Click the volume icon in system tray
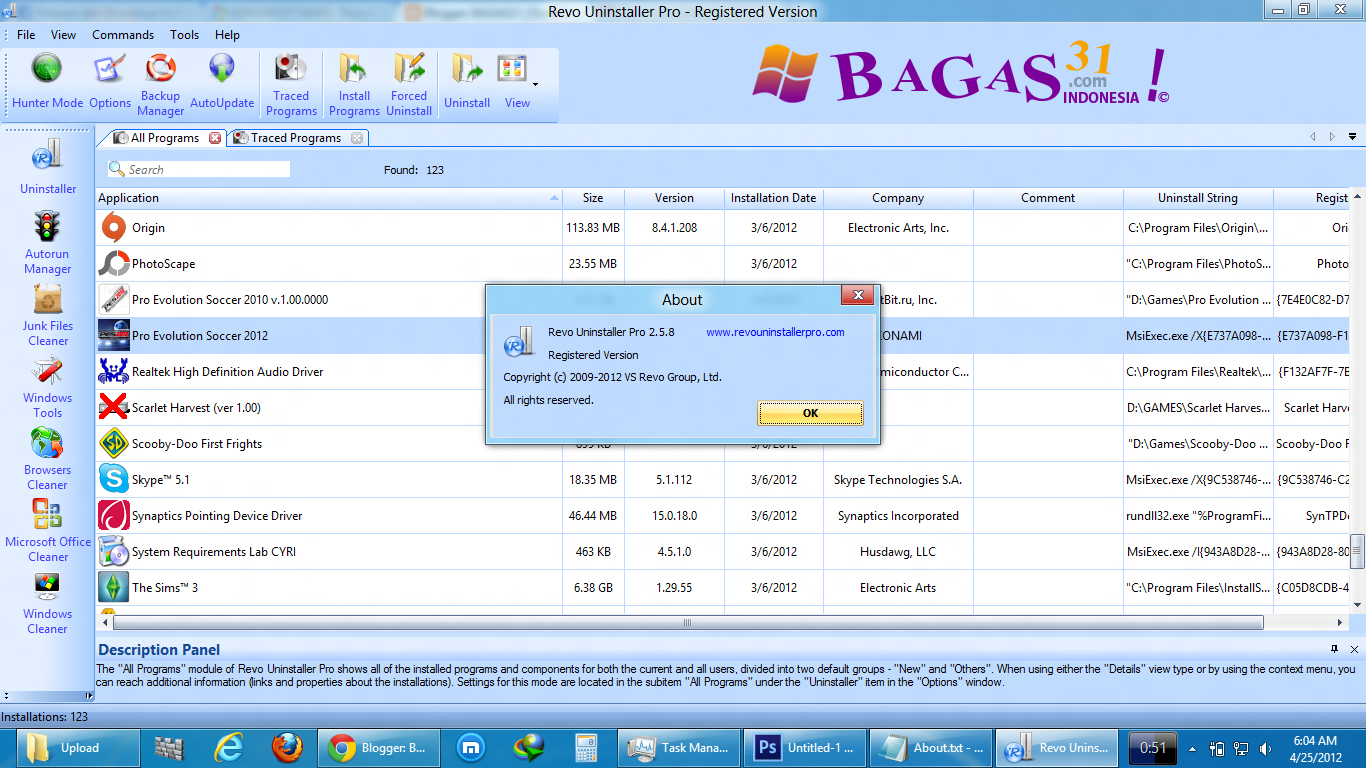 coord(1267,748)
